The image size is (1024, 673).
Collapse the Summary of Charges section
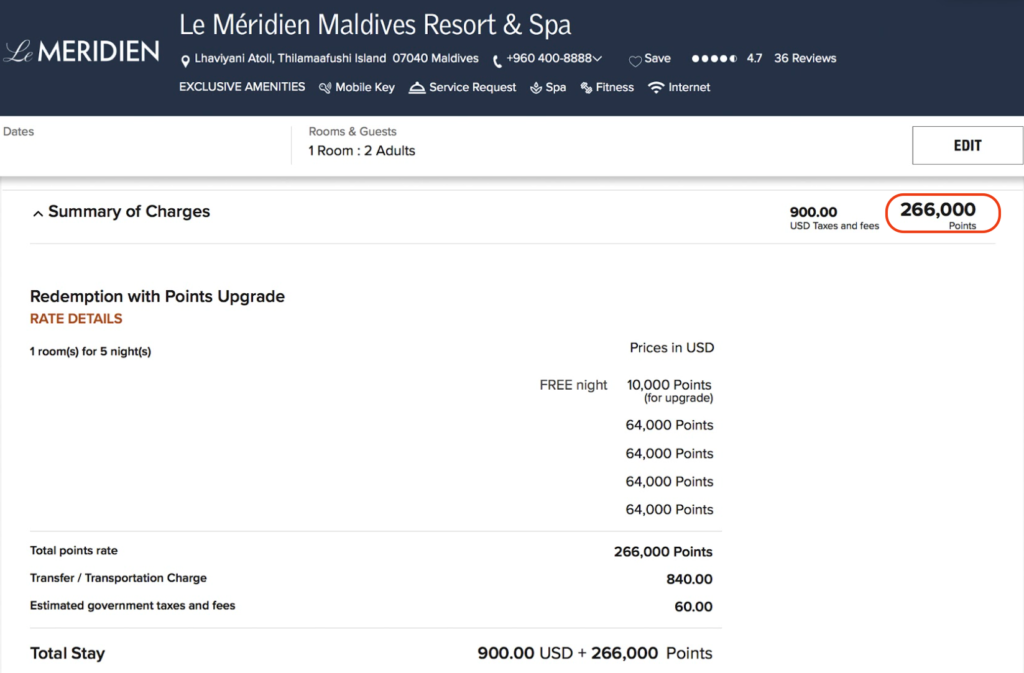[x=37, y=212]
